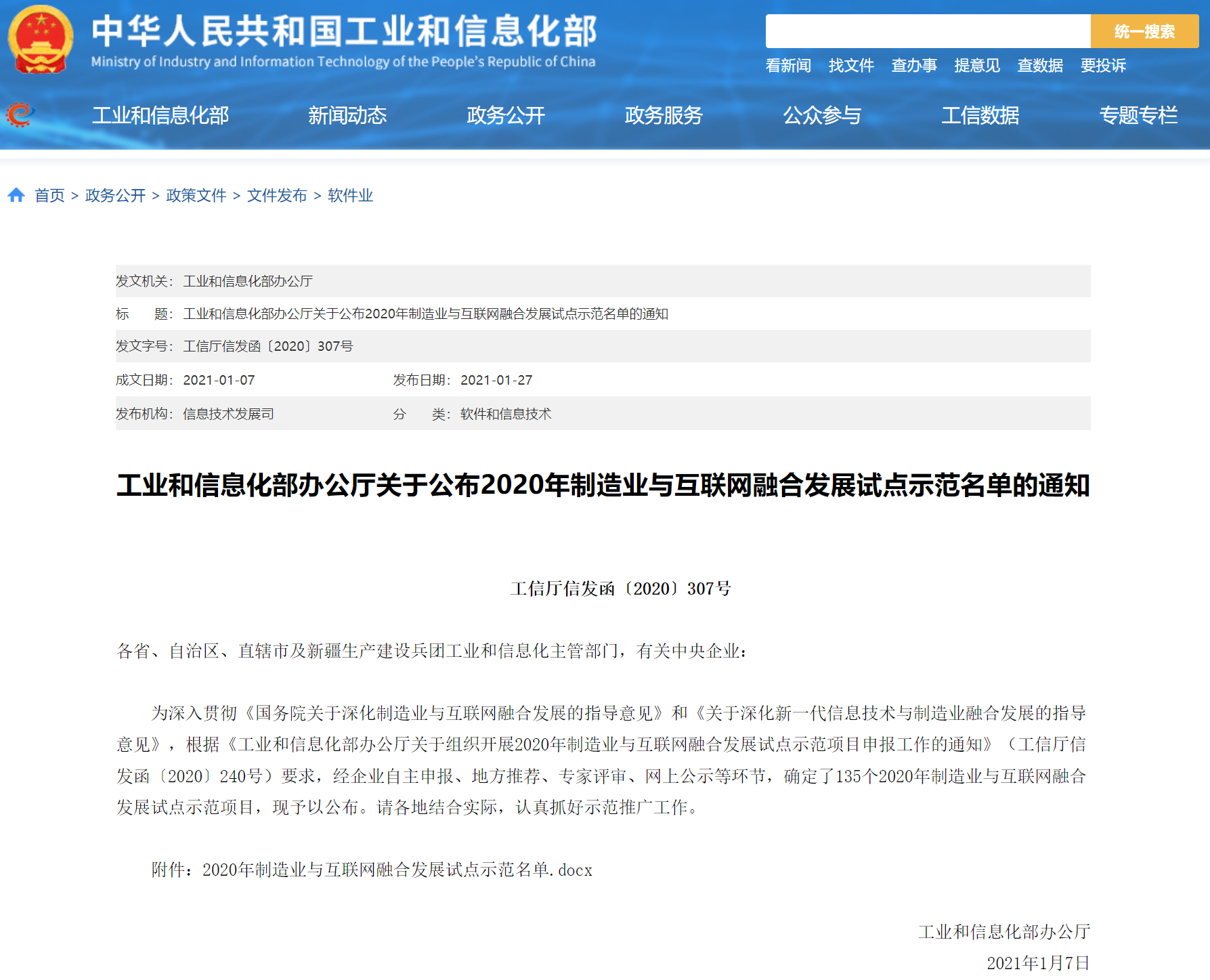This screenshot has height=980, width=1210.
Task: Click the home icon in breadcrumb
Action: coord(16,196)
